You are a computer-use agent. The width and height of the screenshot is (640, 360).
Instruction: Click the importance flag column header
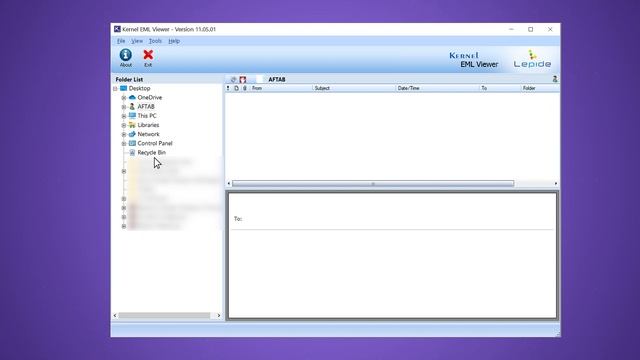228,88
